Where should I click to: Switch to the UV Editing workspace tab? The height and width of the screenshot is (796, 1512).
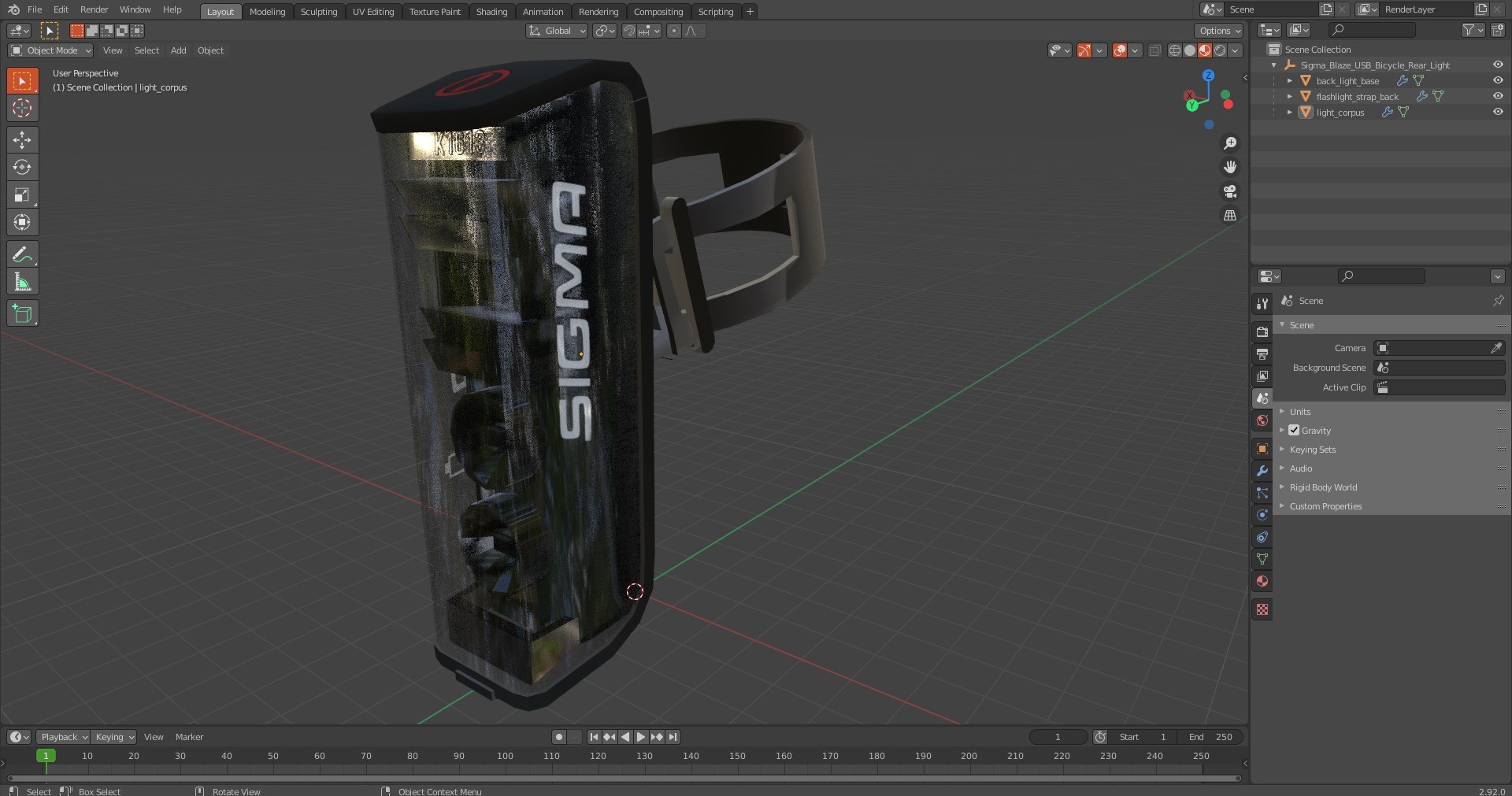tap(373, 12)
